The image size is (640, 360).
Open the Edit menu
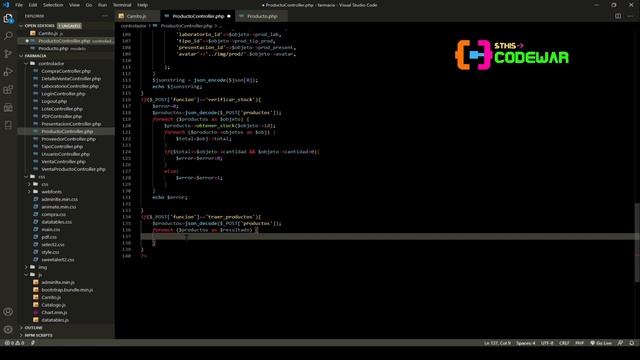point(33,5)
